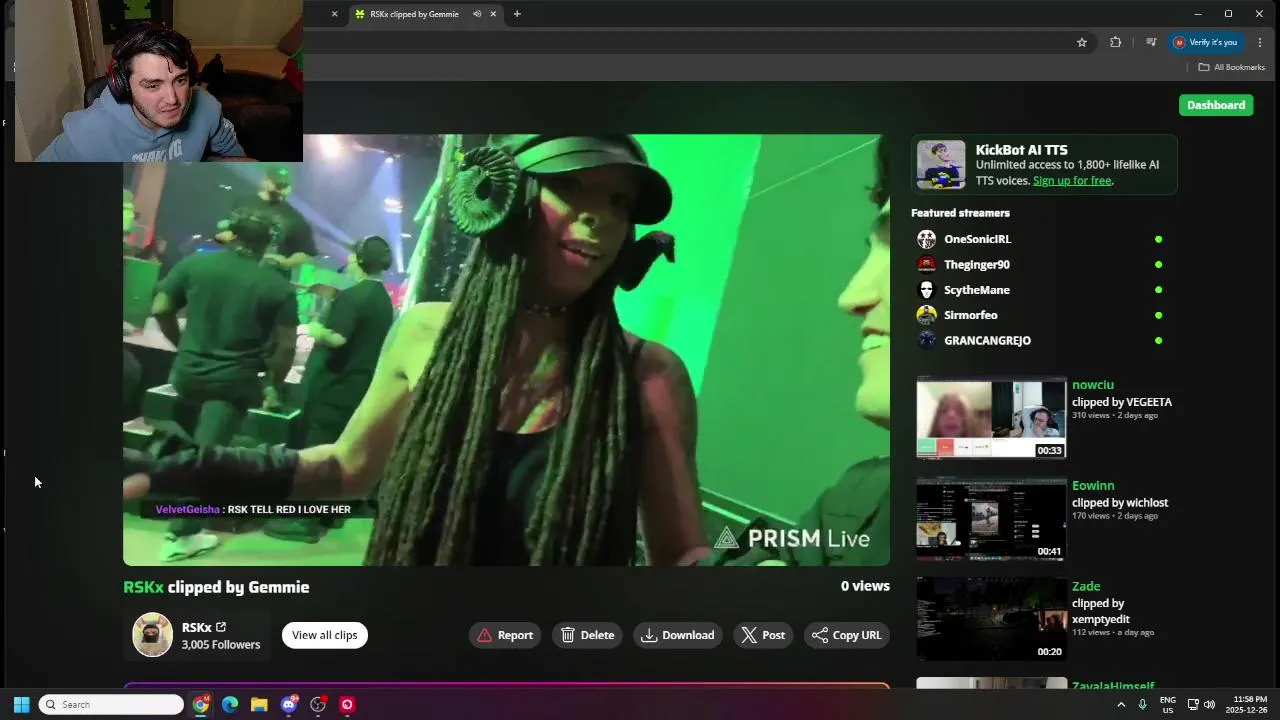The height and width of the screenshot is (720, 1280).
Task: Click the Sign up for free link
Action: [1072, 181]
